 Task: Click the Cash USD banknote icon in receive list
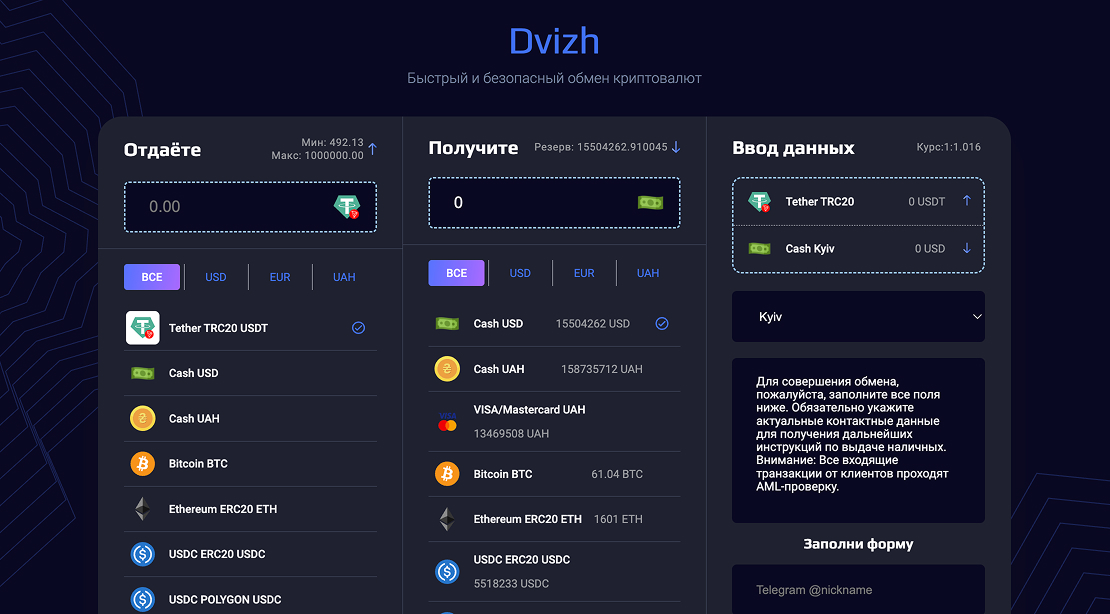[x=447, y=324]
